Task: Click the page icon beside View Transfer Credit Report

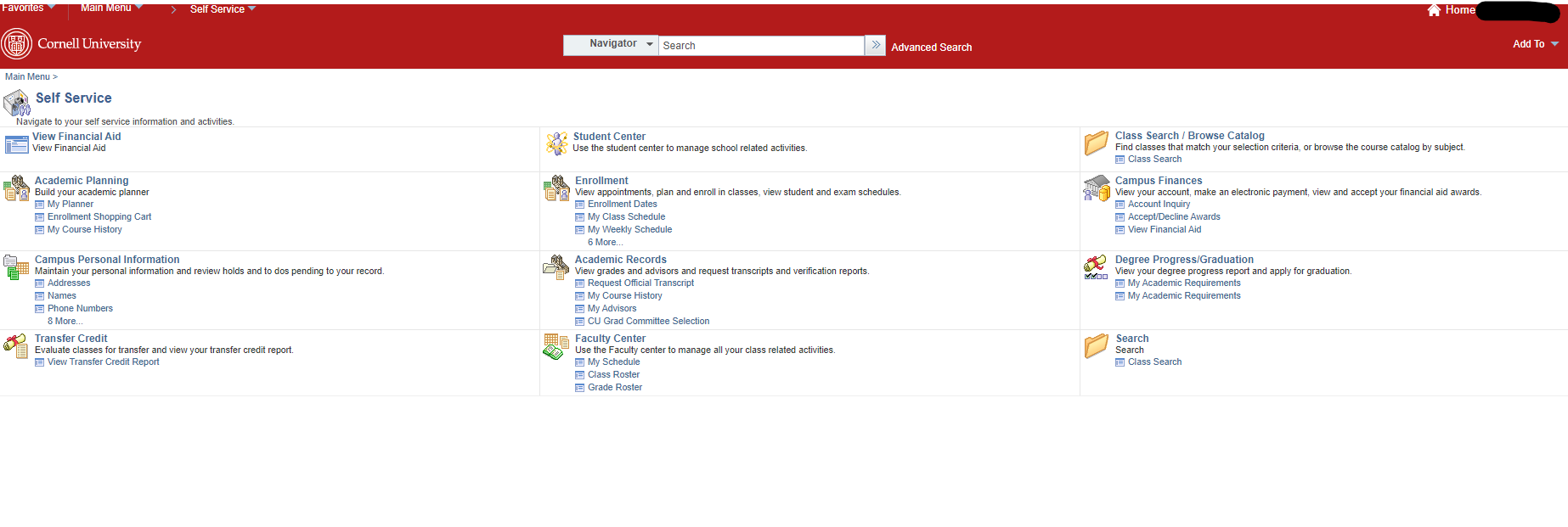Action: click(39, 362)
